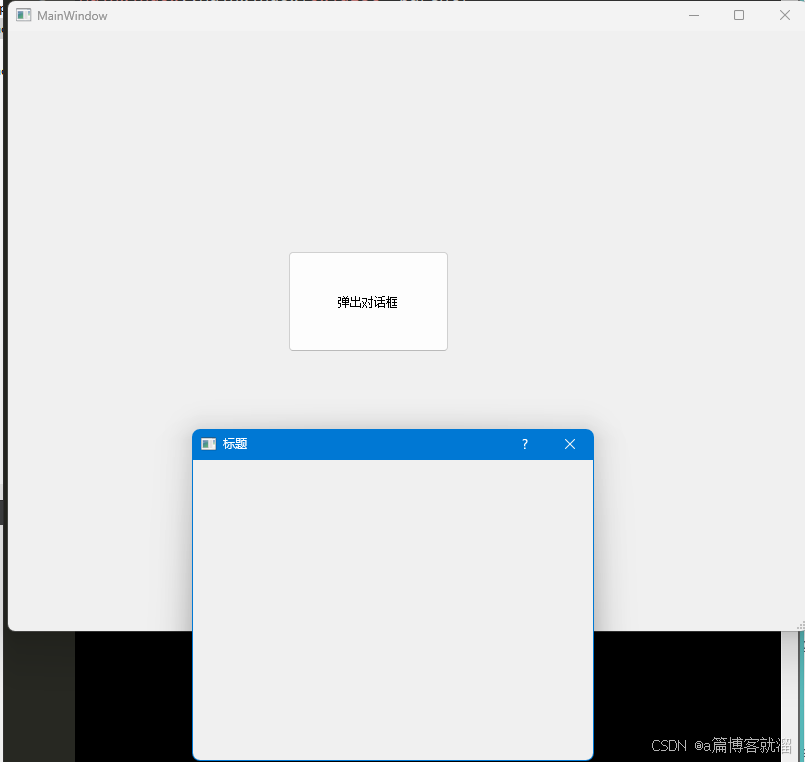Click the 标题 dialog title bar app icon
Screen dimensions: 805x762
pos(208,444)
